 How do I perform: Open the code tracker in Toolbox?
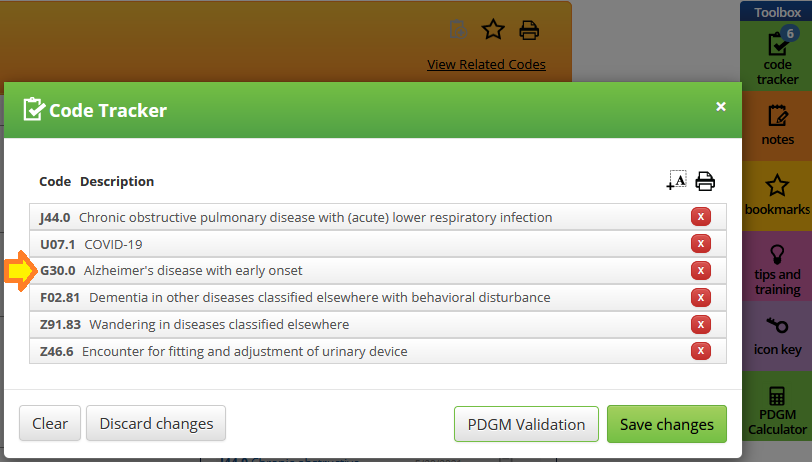(777, 56)
